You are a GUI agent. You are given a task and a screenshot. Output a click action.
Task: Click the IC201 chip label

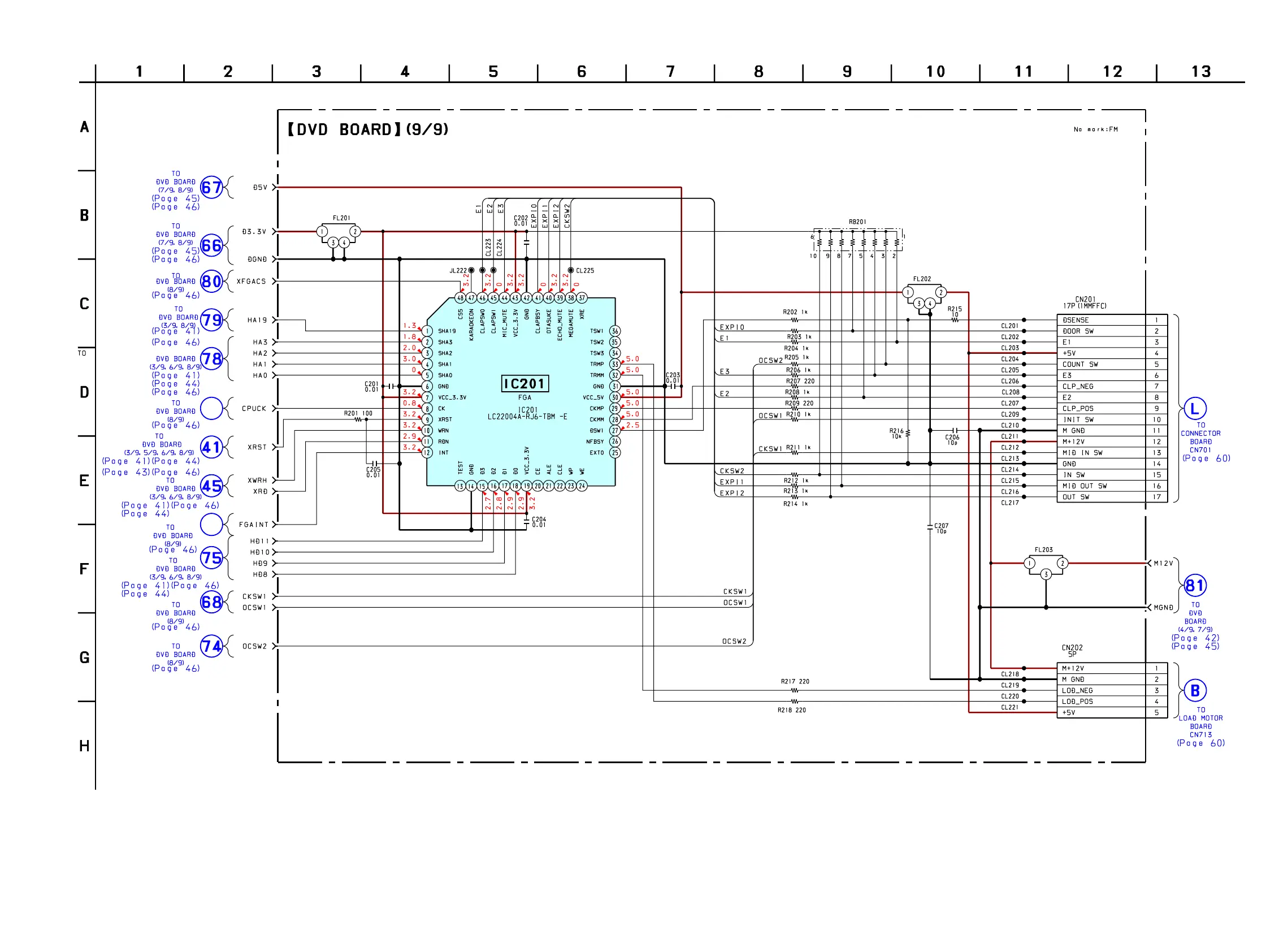click(x=524, y=383)
